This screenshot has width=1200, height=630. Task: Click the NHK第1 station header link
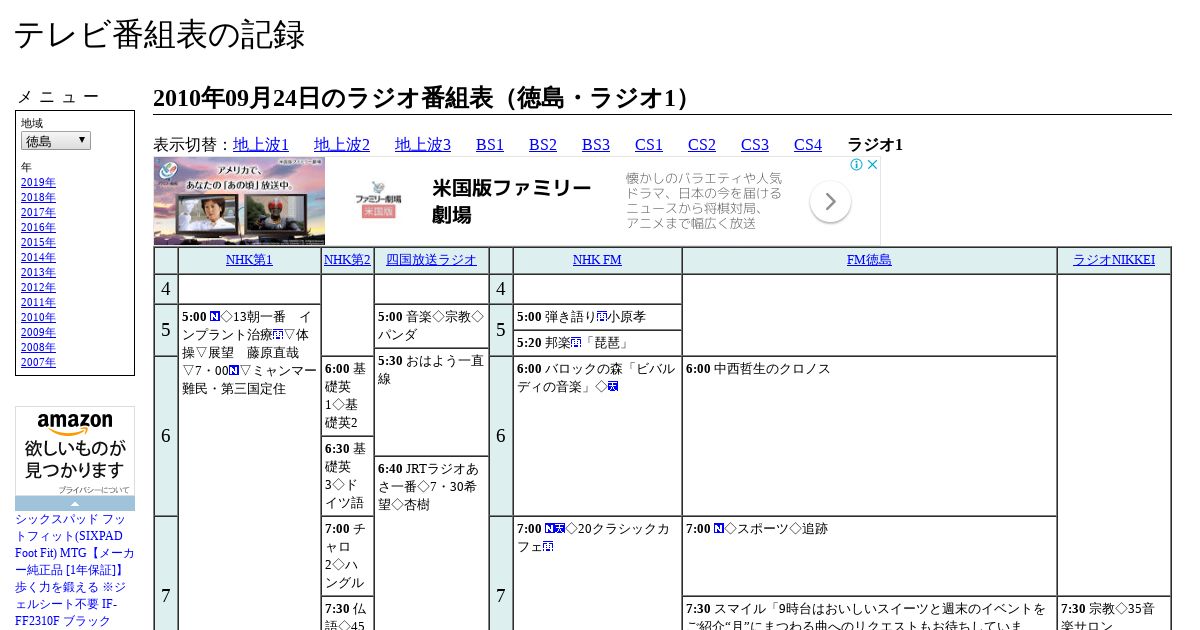click(249, 260)
